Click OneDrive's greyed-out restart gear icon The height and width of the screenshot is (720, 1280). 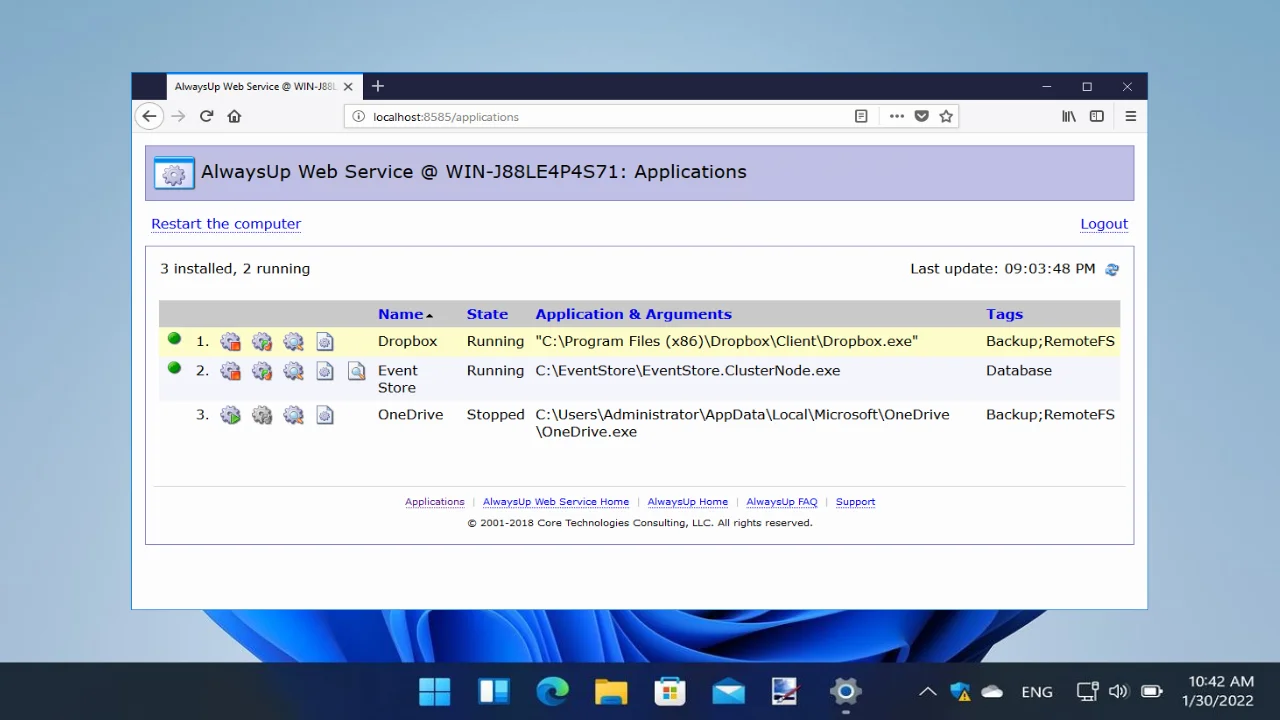(x=262, y=415)
